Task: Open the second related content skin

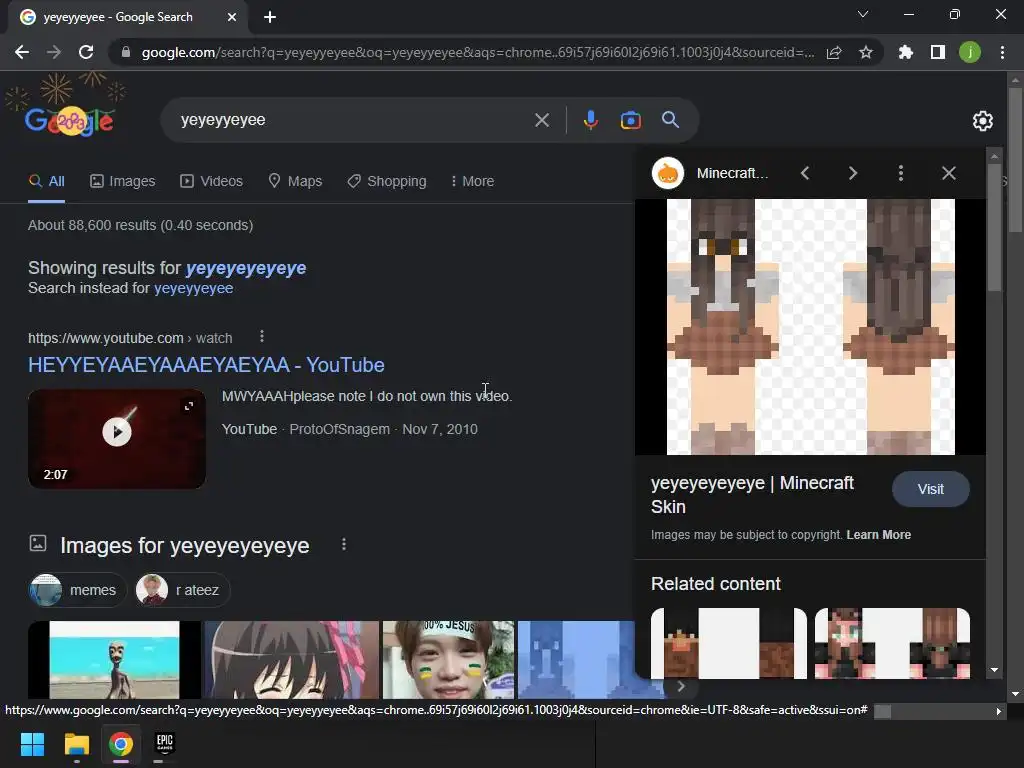Action: tap(892, 643)
